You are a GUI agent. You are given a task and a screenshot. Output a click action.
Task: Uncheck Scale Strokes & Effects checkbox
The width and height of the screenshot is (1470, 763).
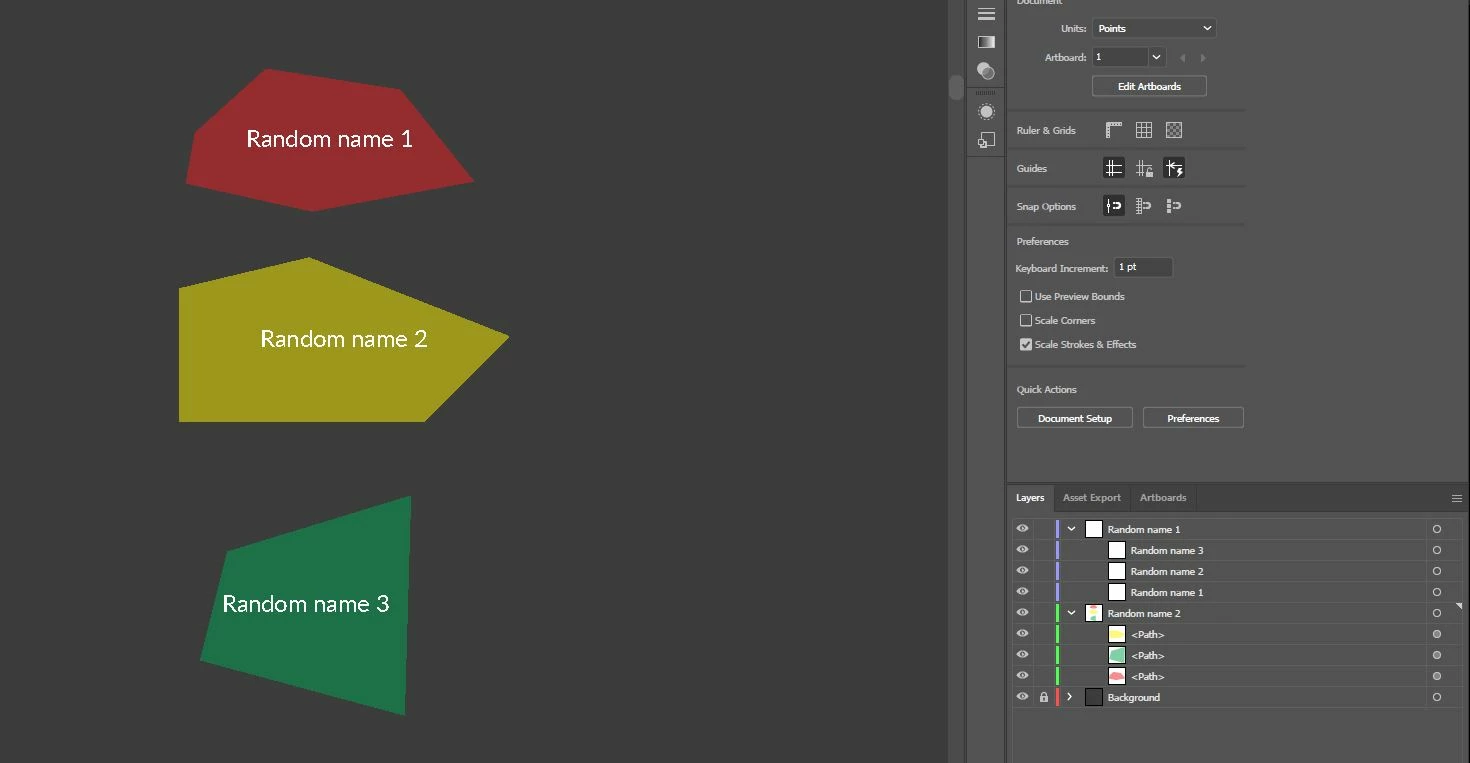(1026, 345)
